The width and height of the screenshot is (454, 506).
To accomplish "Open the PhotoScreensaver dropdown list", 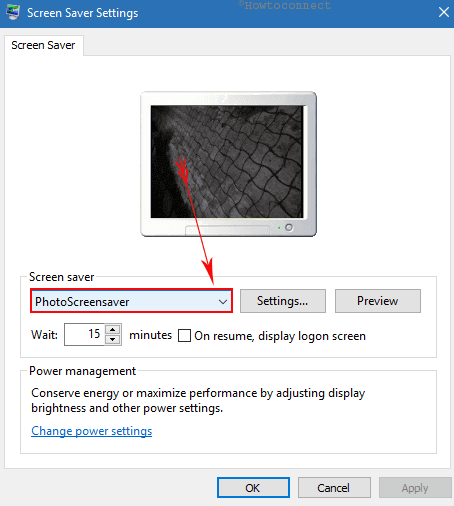I will [x=131, y=301].
